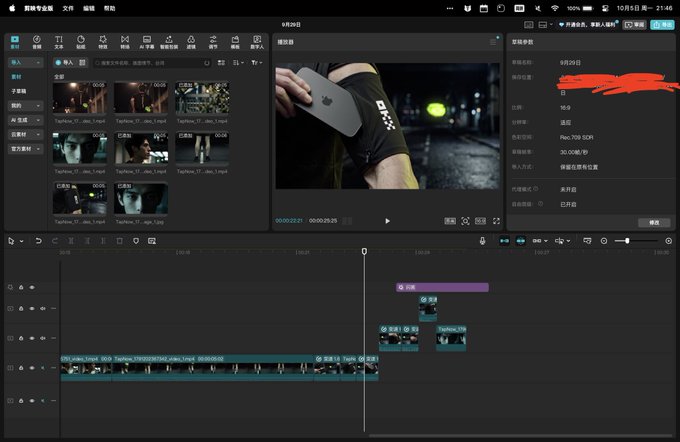Hide the main video track with eye icon
Image resolution: width=680 pixels, height=442 pixels.
(32, 368)
